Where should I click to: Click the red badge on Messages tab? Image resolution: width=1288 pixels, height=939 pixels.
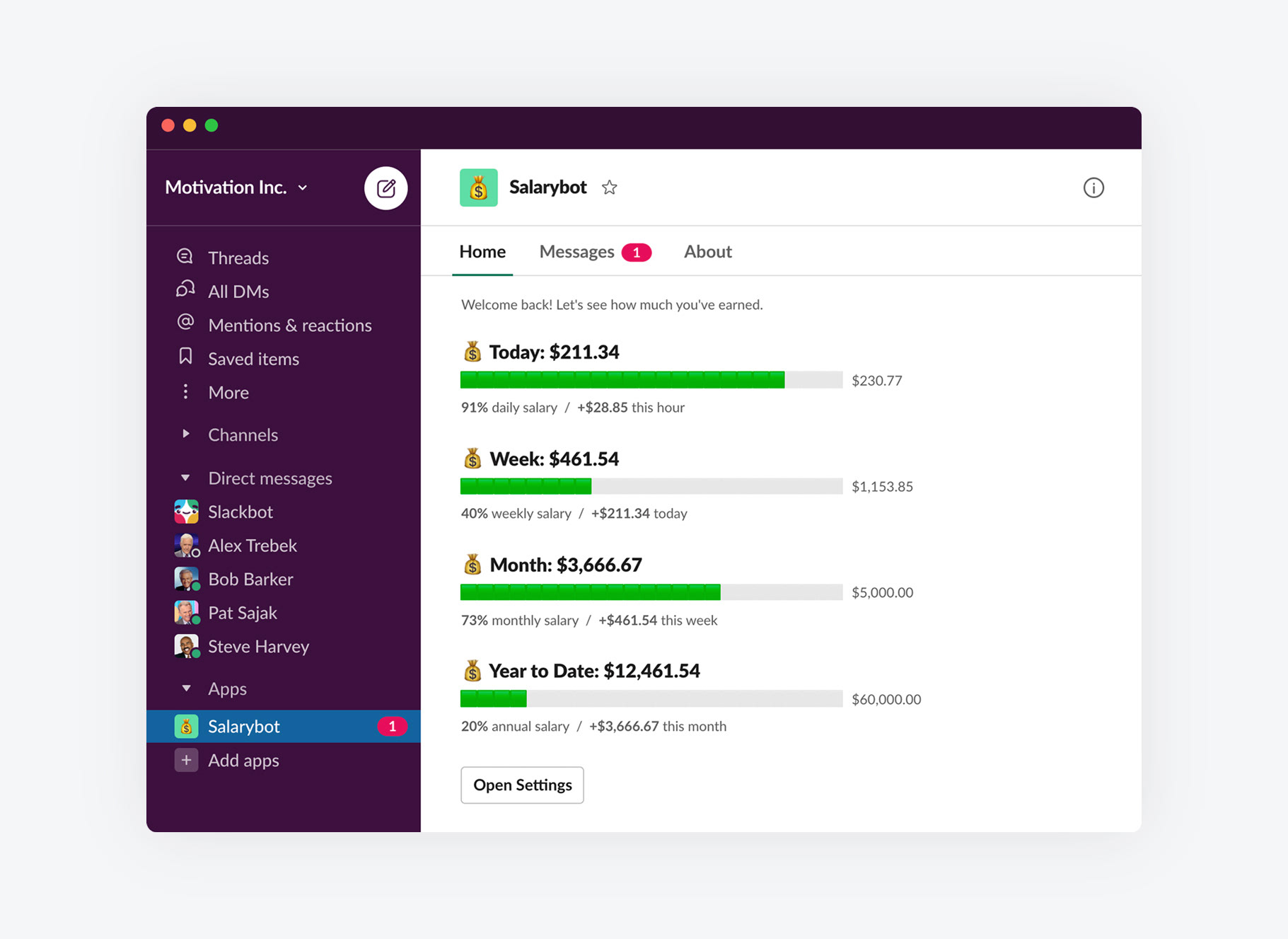pyautogui.click(x=636, y=253)
